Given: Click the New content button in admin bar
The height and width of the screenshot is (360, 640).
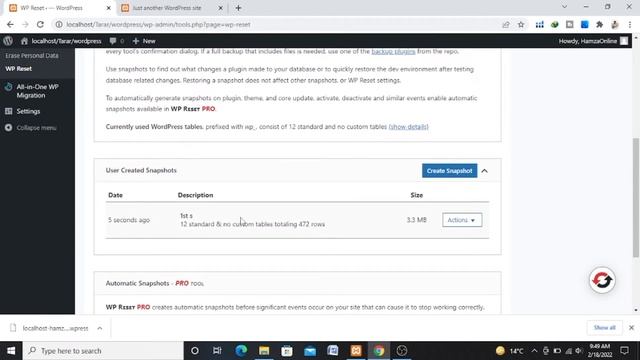Looking at the screenshot, I should (144, 41).
